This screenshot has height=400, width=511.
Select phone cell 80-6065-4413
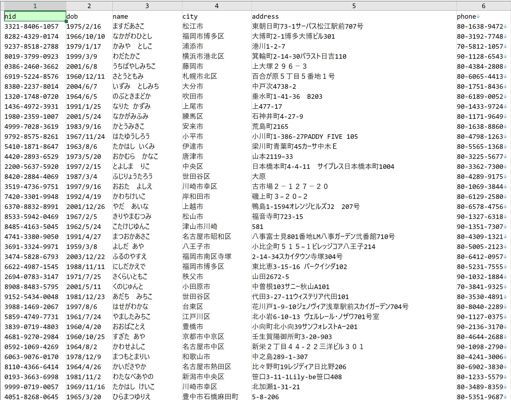(x=483, y=76)
